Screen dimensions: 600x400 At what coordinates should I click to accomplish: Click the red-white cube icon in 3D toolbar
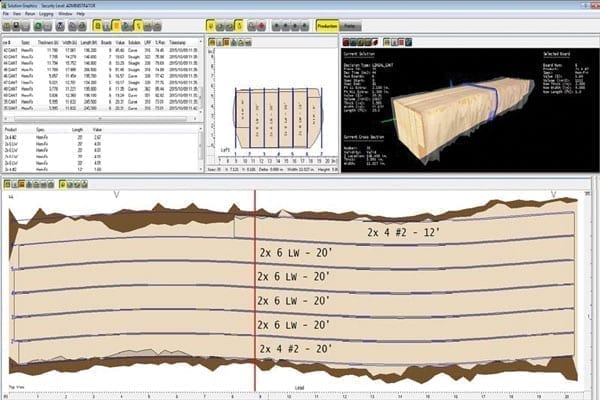(375, 42)
